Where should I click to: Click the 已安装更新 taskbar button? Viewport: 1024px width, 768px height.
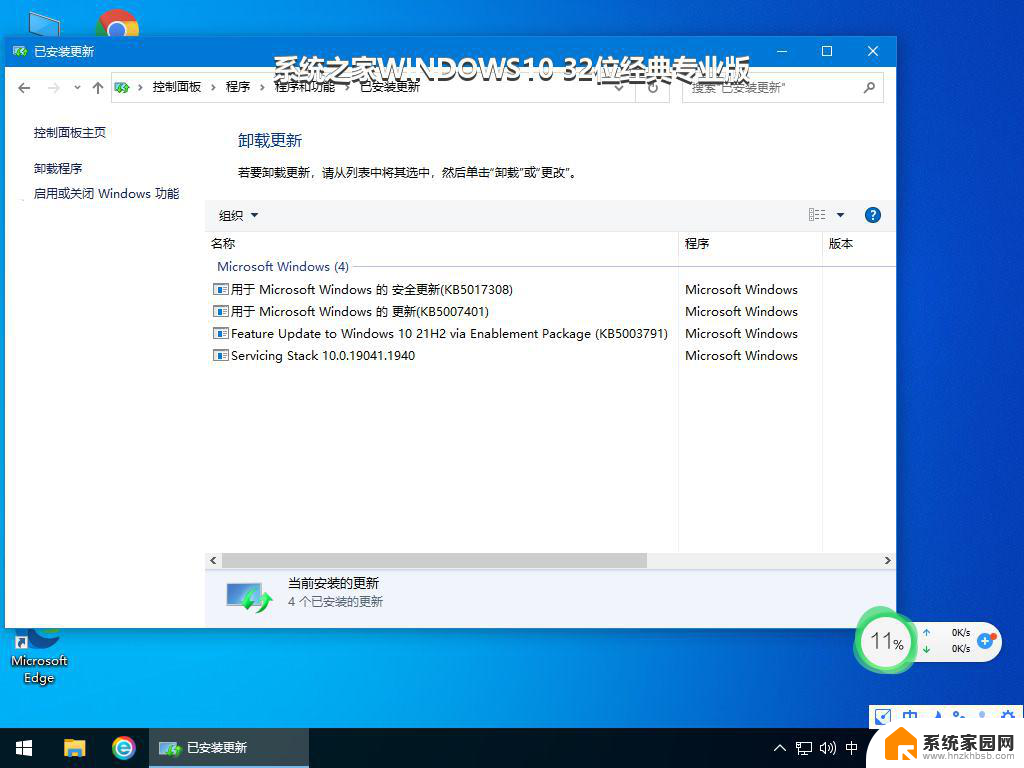coord(229,748)
